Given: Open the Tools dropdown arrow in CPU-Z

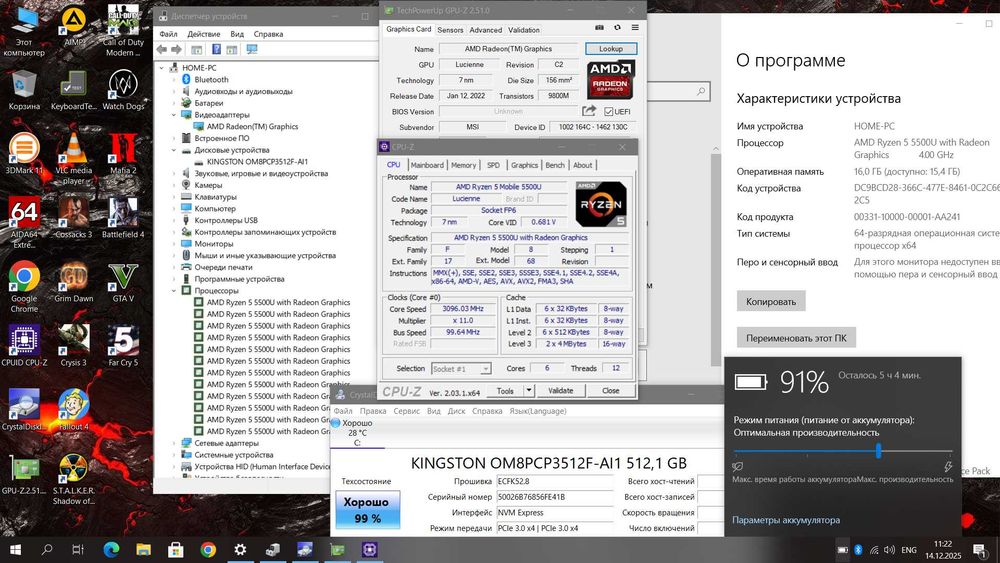Looking at the screenshot, I should [x=529, y=390].
